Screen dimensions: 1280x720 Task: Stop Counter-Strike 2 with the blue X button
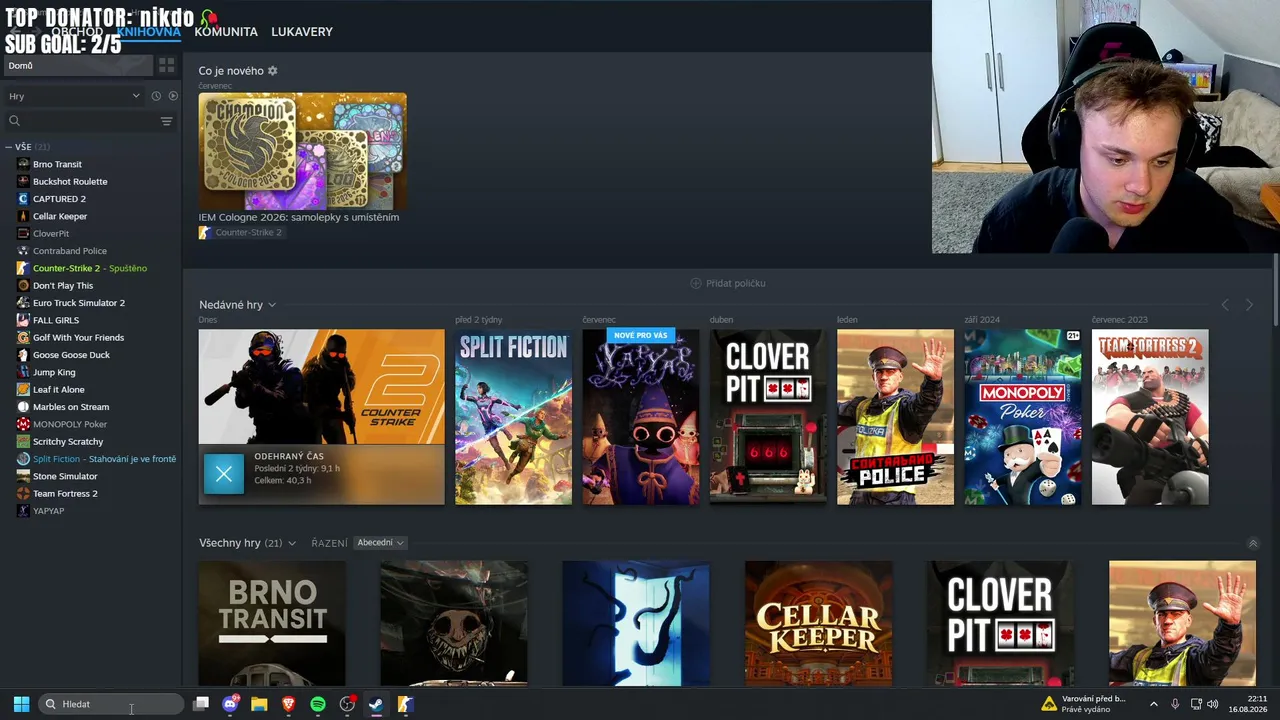(x=224, y=474)
